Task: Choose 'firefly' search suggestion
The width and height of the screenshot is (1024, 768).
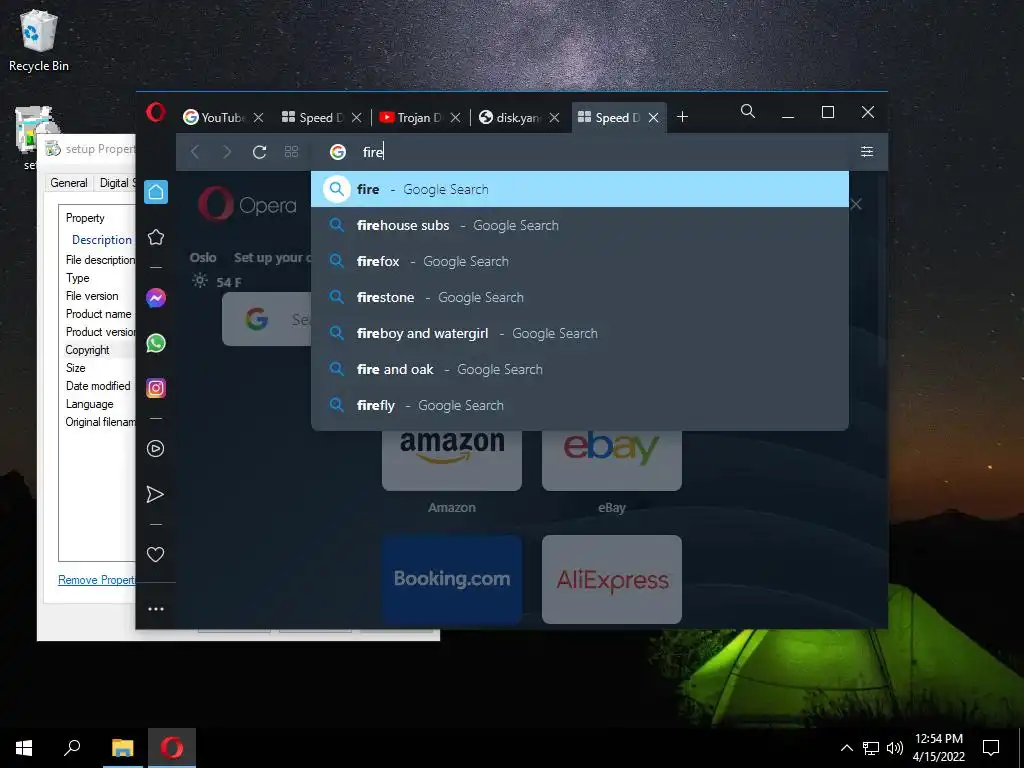Action: pyautogui.click(x=580, y=405)
